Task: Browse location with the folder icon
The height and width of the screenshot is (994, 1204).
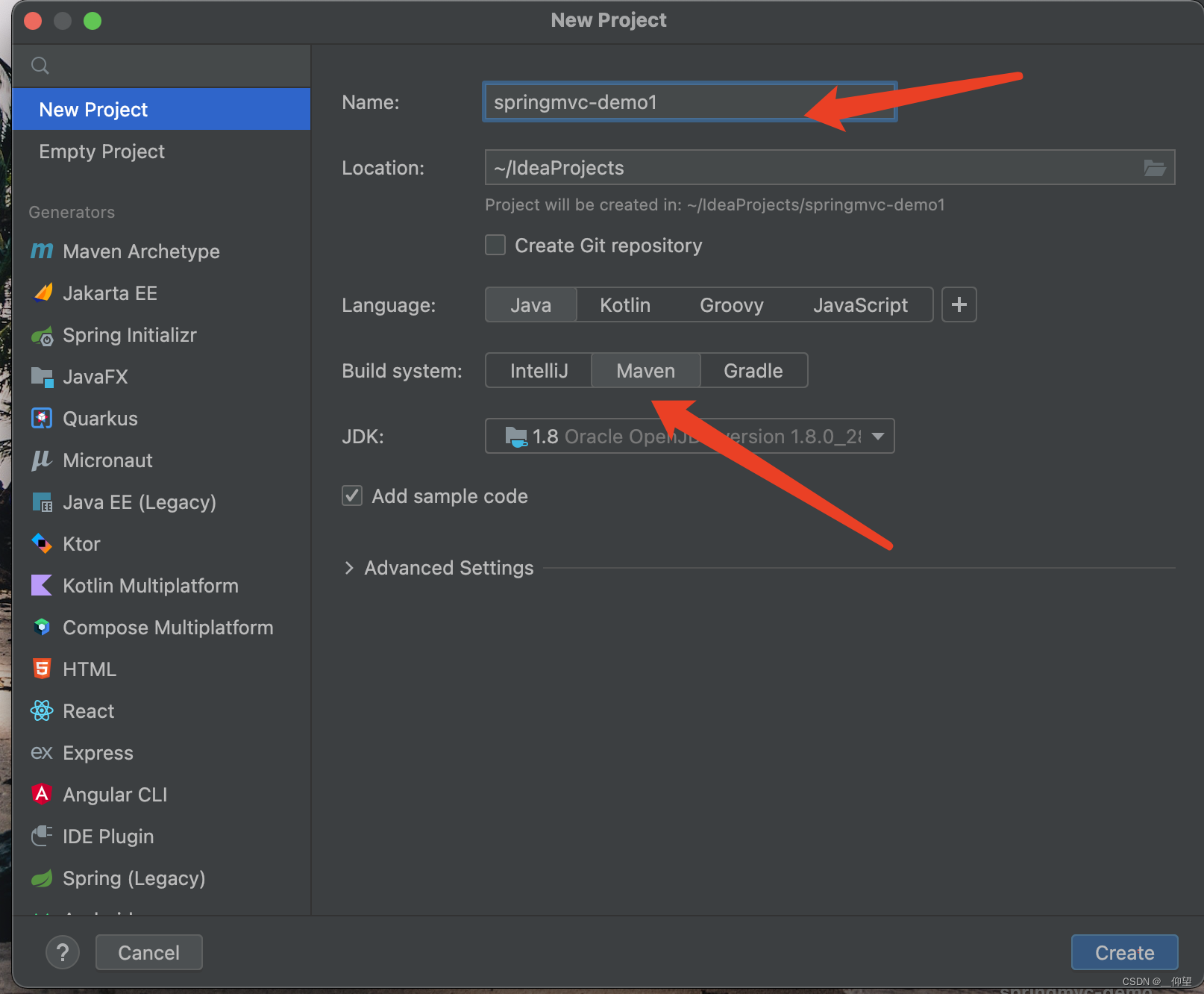Action: (1155, 168)
